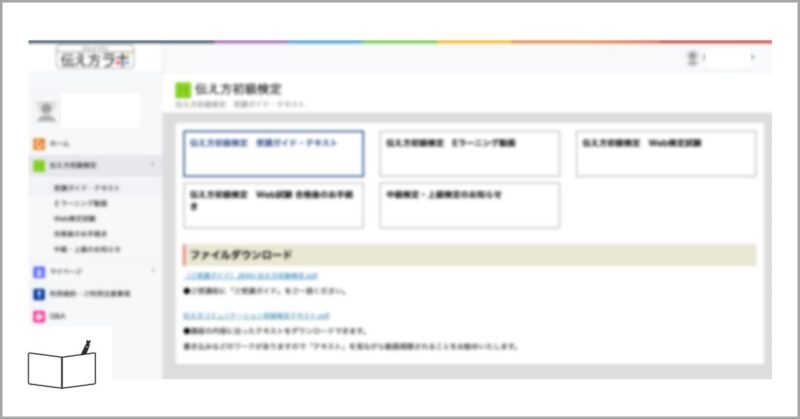Open the user avatar in the top-right header
This screenshot has width=800, height=419.
click(692, 58)
